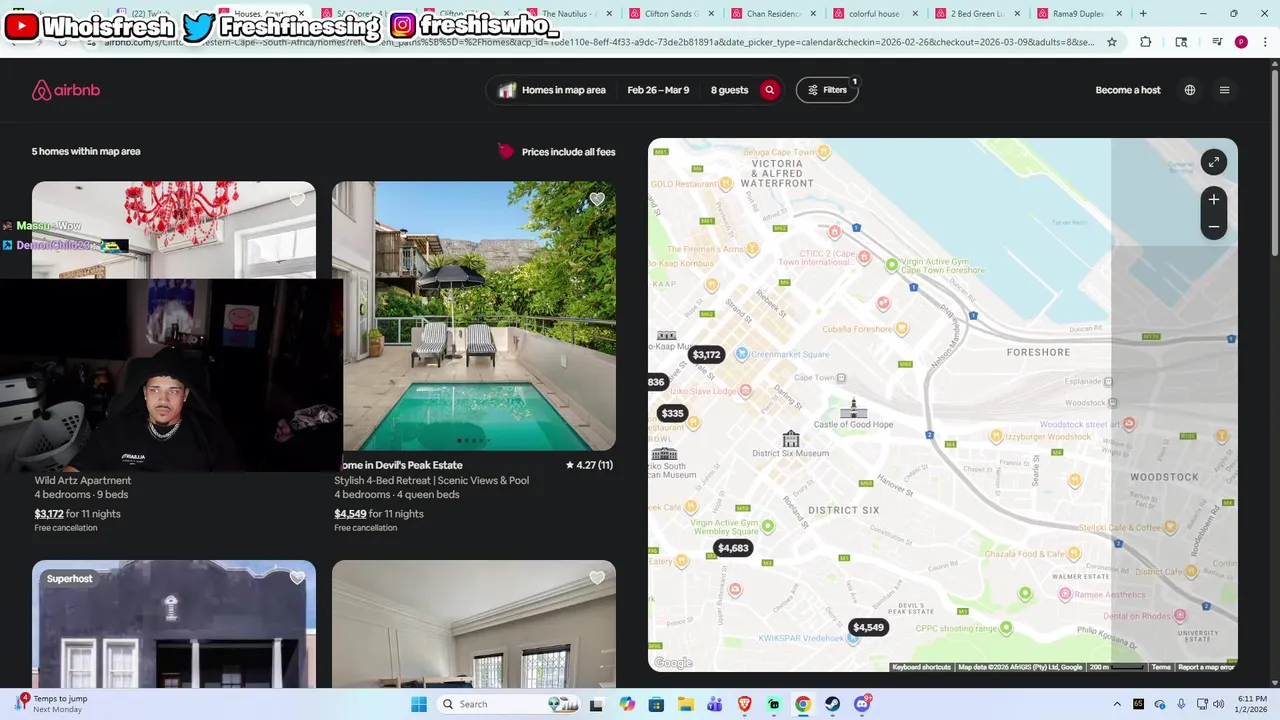1280x720 pixels.
Task: Close the Rama9 Duplex tab
Action: click(1119, 14)
